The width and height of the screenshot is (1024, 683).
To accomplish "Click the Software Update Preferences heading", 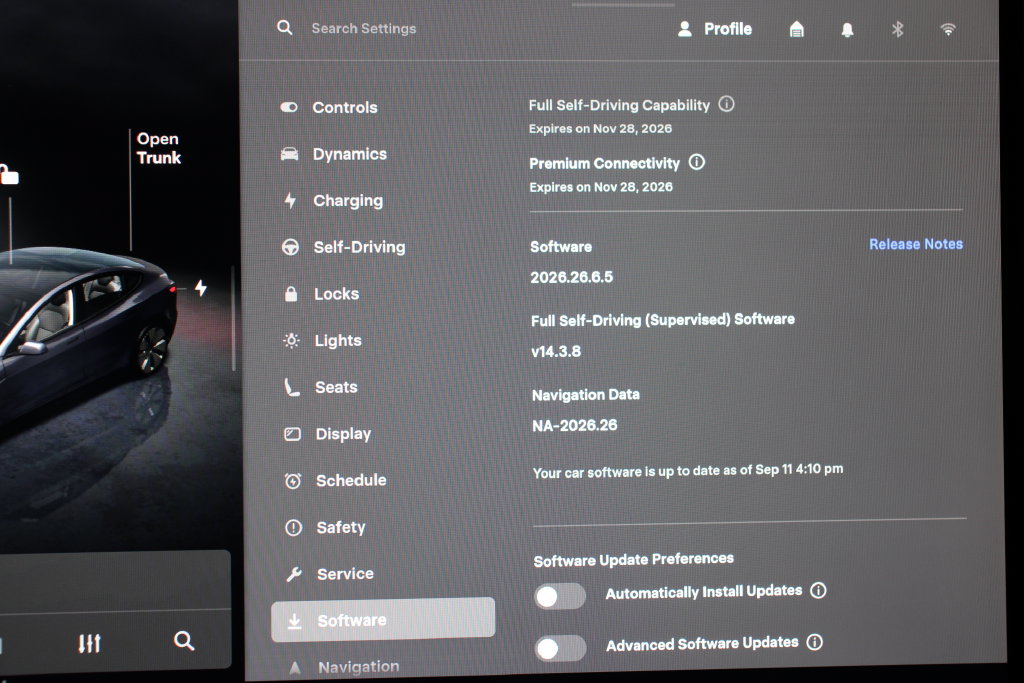I will pos(633,560).
